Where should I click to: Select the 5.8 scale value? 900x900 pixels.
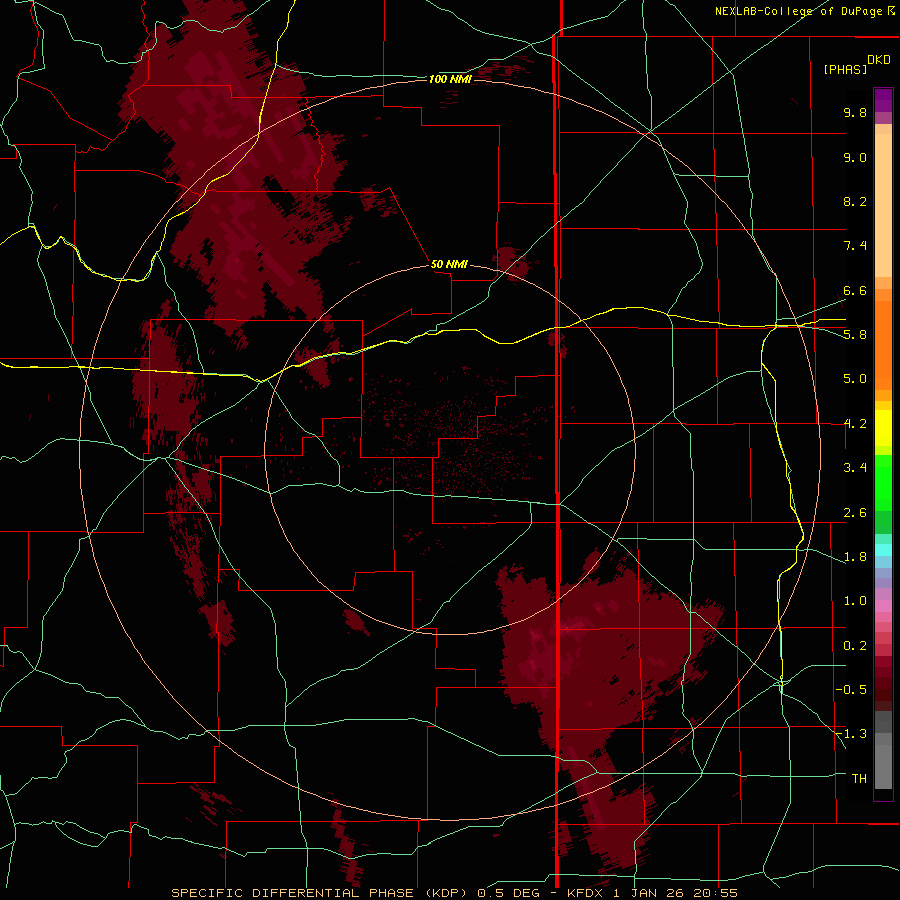[x=855, y=335]
